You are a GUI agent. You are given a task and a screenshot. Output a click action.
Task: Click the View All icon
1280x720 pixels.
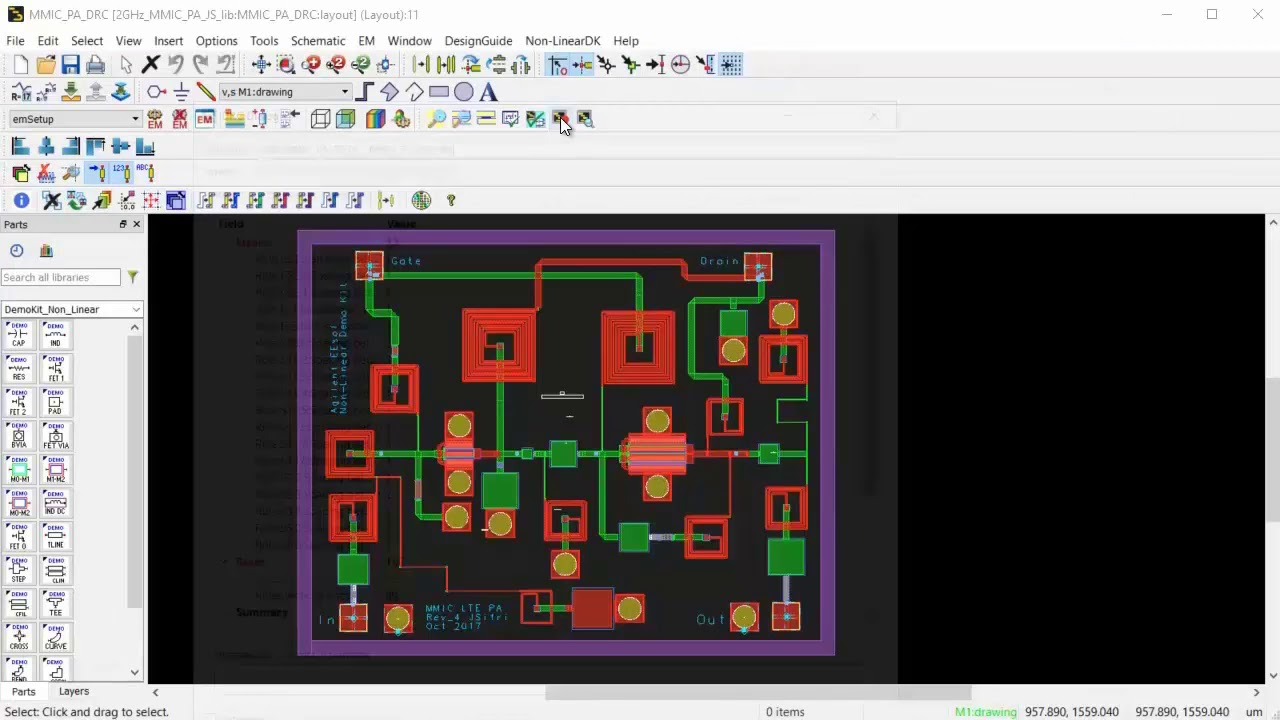tap(261, 65)
